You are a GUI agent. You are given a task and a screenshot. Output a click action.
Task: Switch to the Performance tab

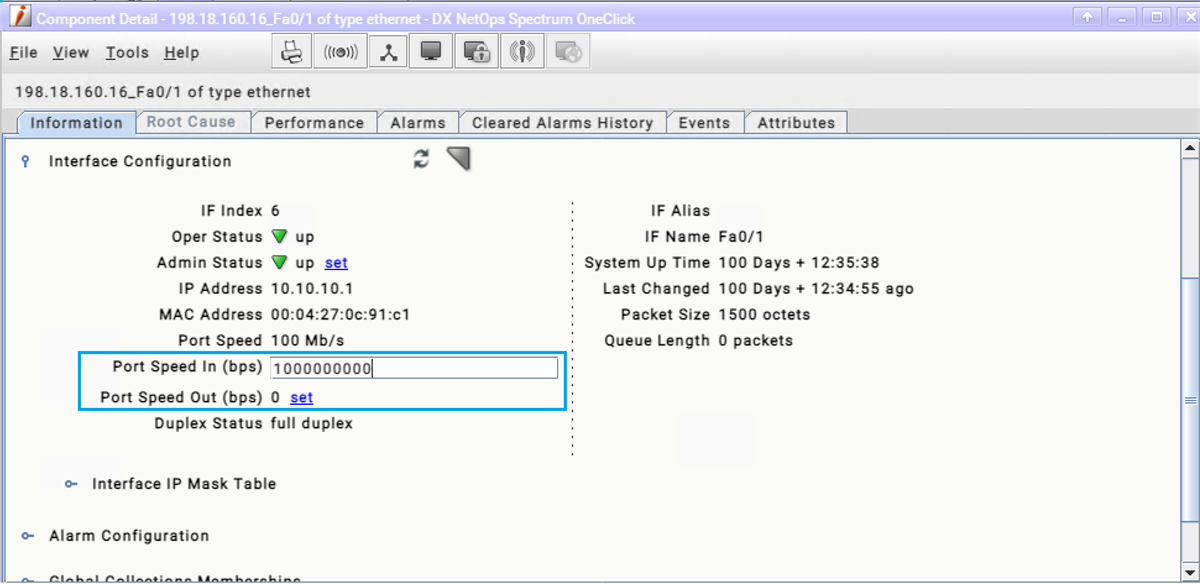(x=314, y=122)
